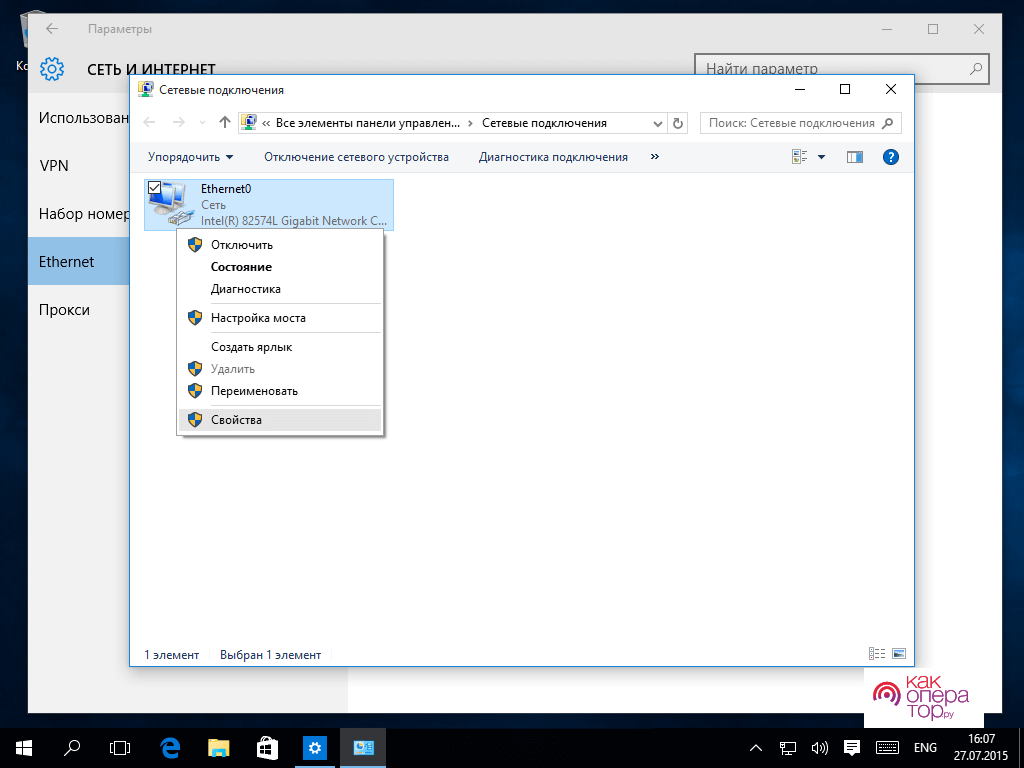Switch to large icons view in status bar
This screenshot has width=1024, height=768.
coord(898,654)
